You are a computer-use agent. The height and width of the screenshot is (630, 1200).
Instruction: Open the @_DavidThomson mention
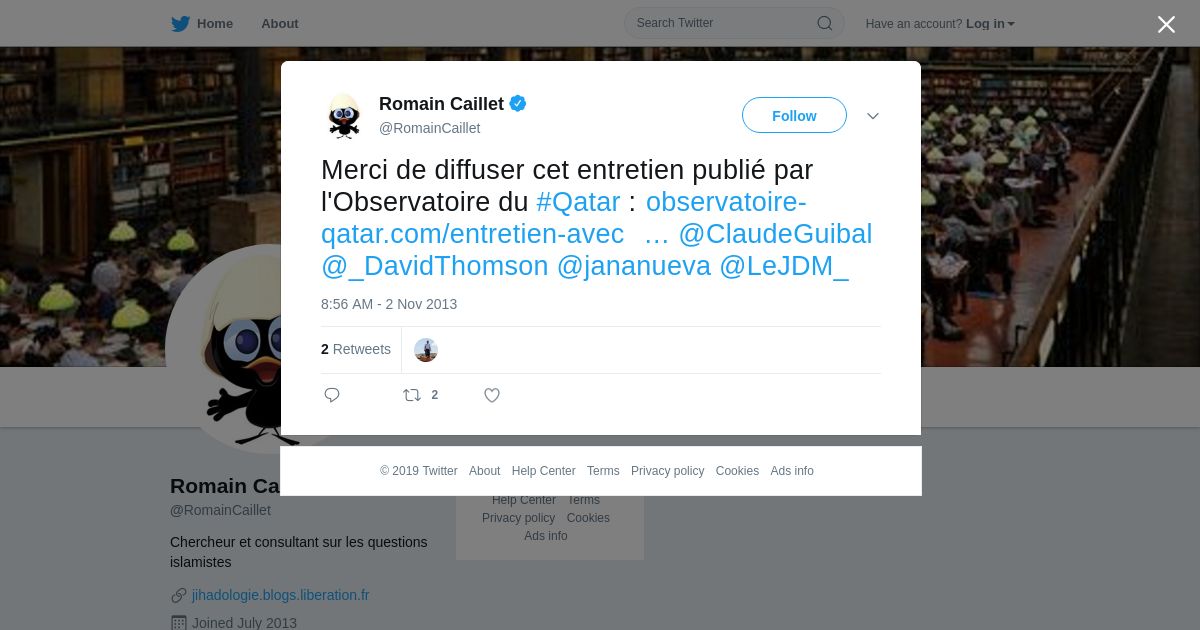click(435, 266)
